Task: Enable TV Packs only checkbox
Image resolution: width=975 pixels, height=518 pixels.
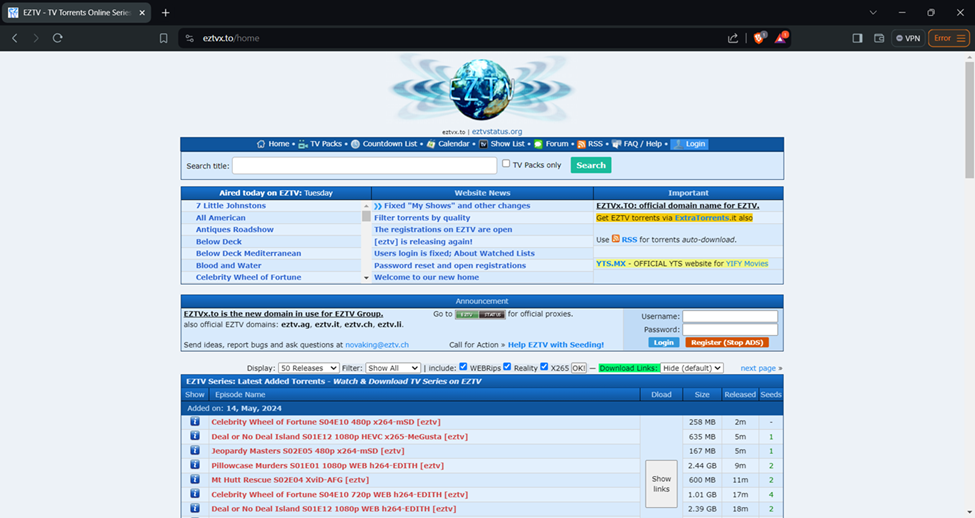Action: [x=506, y=164]
